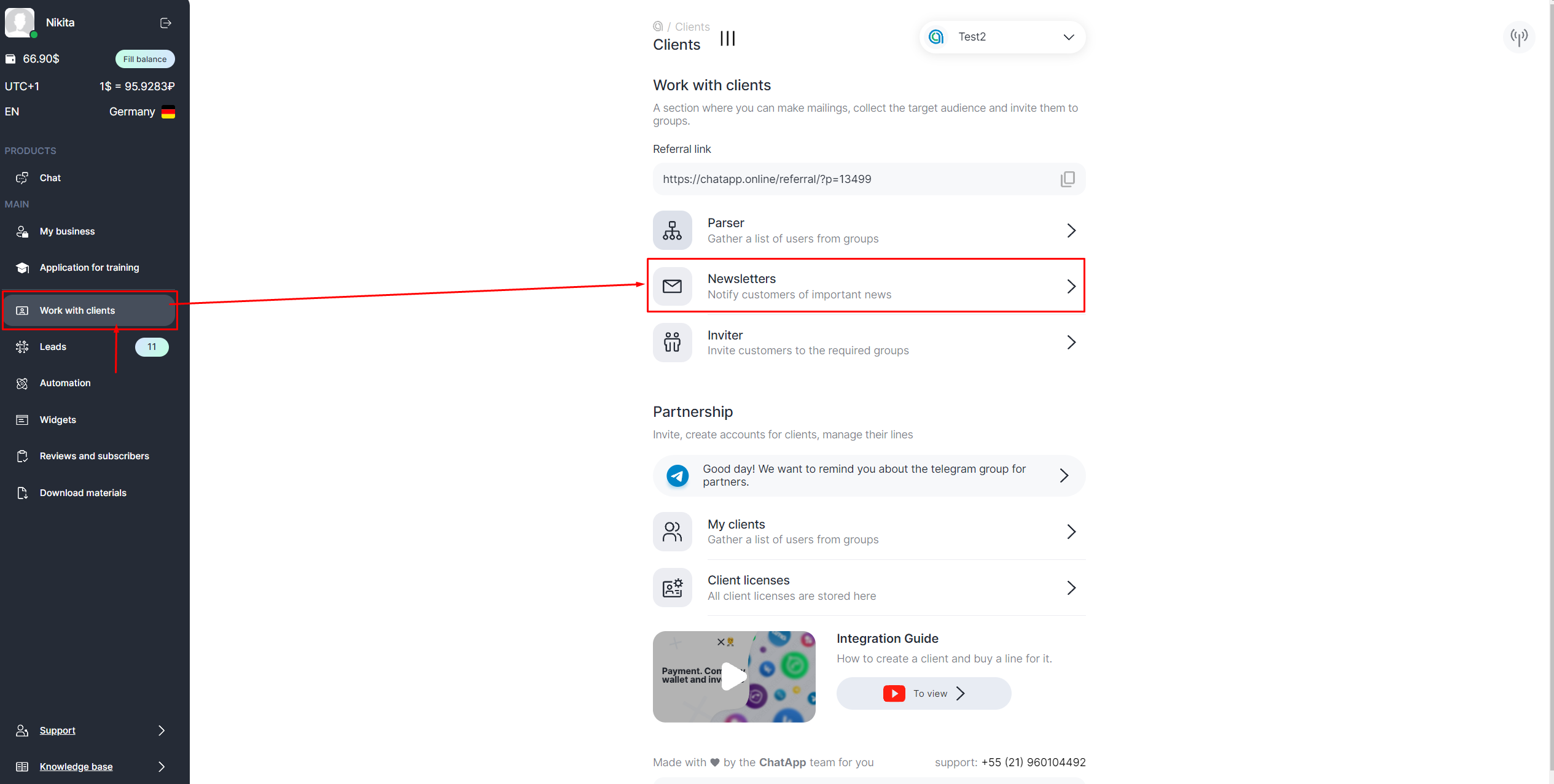This screenshot has width=1554, height=784.
Task: Expand the Knowledge base chevron
Action: coord(162,766)
